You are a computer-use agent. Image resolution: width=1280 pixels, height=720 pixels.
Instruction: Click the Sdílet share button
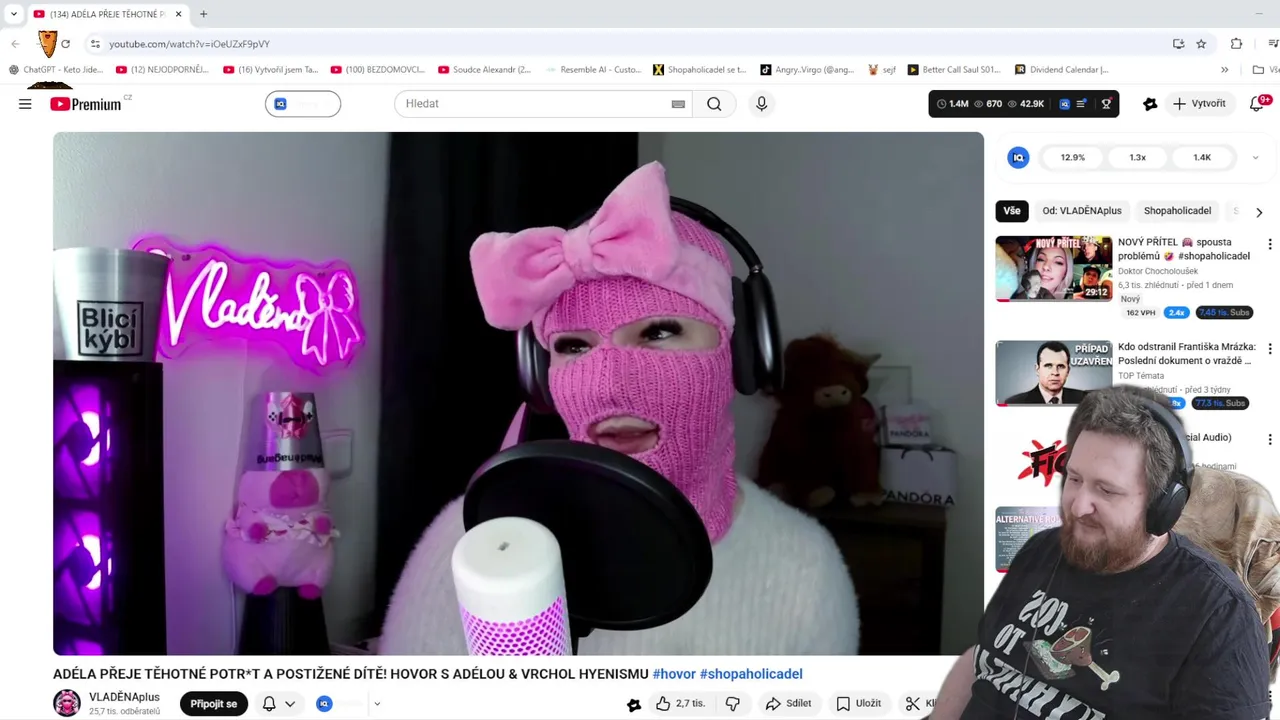tap(788, 704)
